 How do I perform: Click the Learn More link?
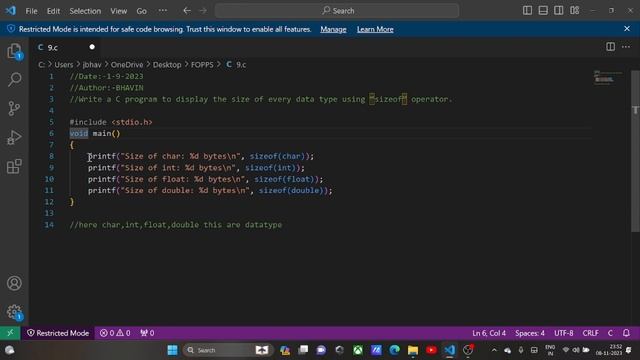pos(375,29)
